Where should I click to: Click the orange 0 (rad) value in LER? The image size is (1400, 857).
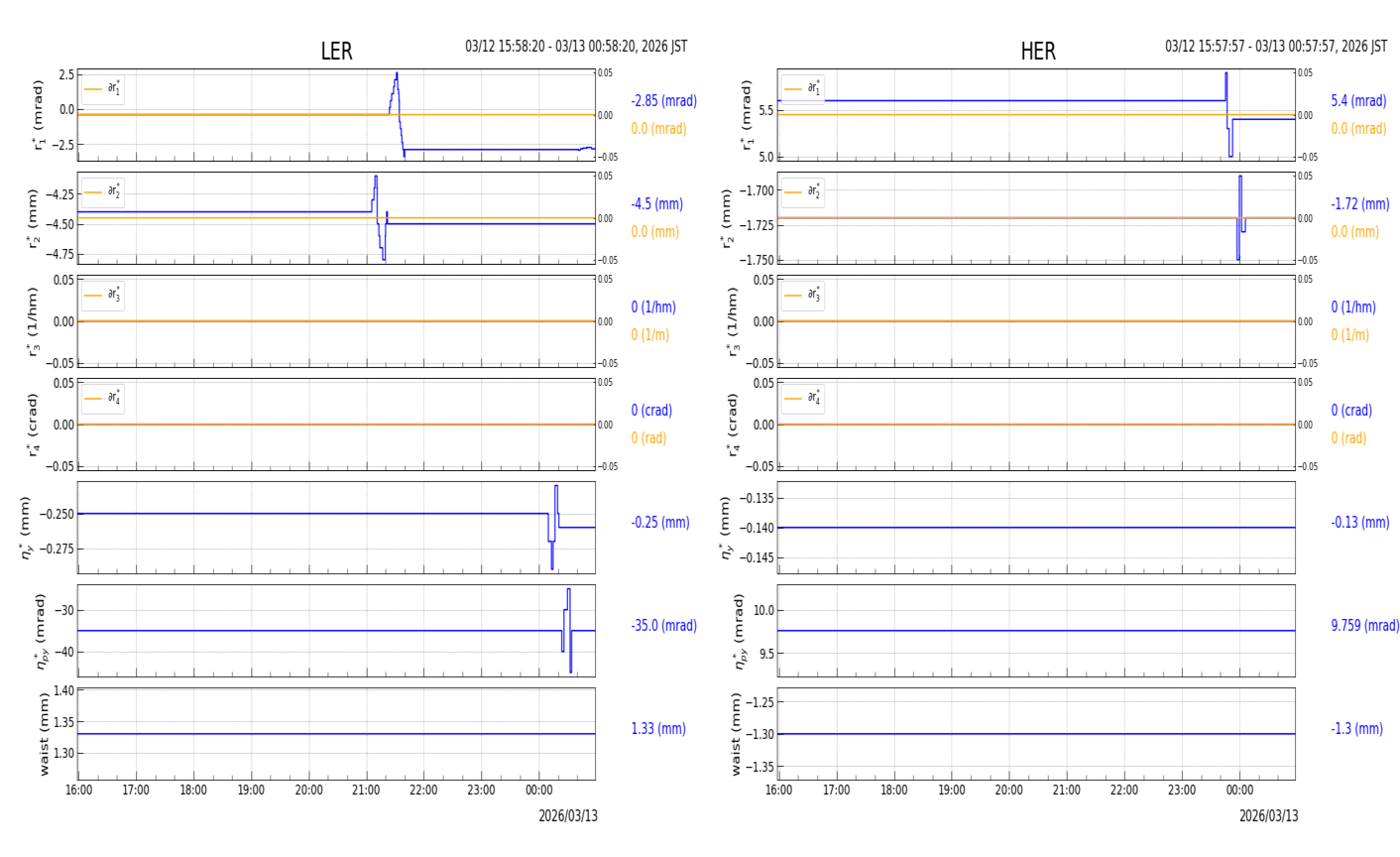(648, 438)
